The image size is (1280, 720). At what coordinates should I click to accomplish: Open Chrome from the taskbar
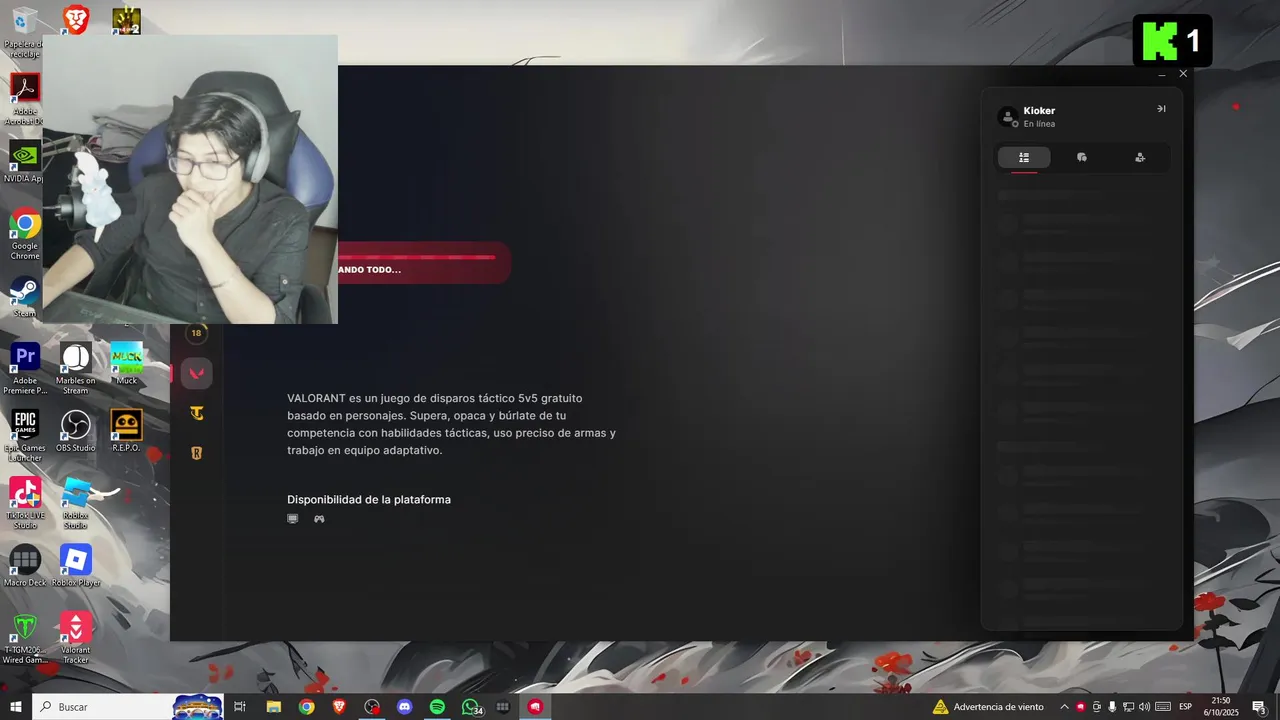coord(306,707)
